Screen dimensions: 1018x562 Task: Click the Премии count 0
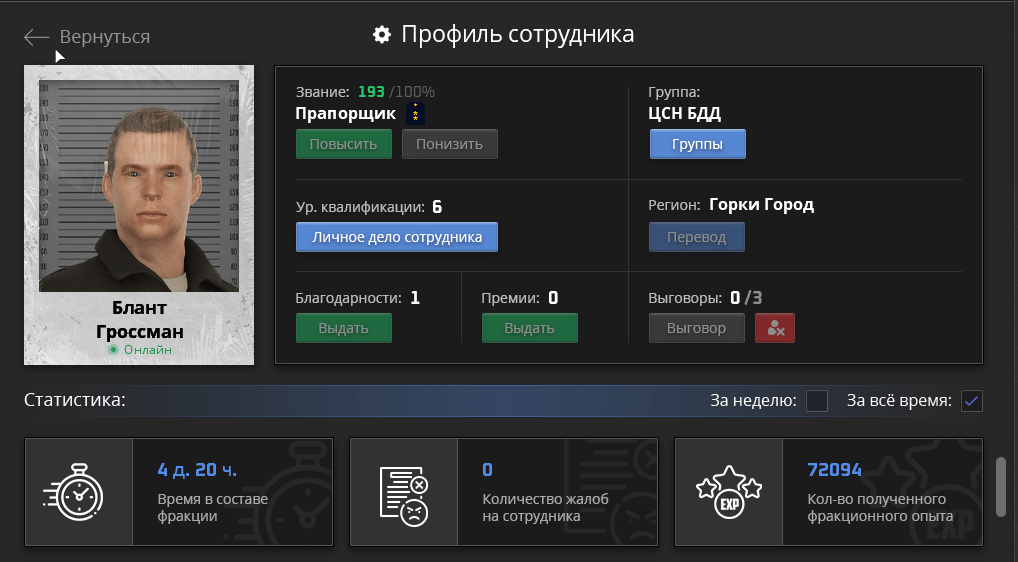click(x=553, y=298)
